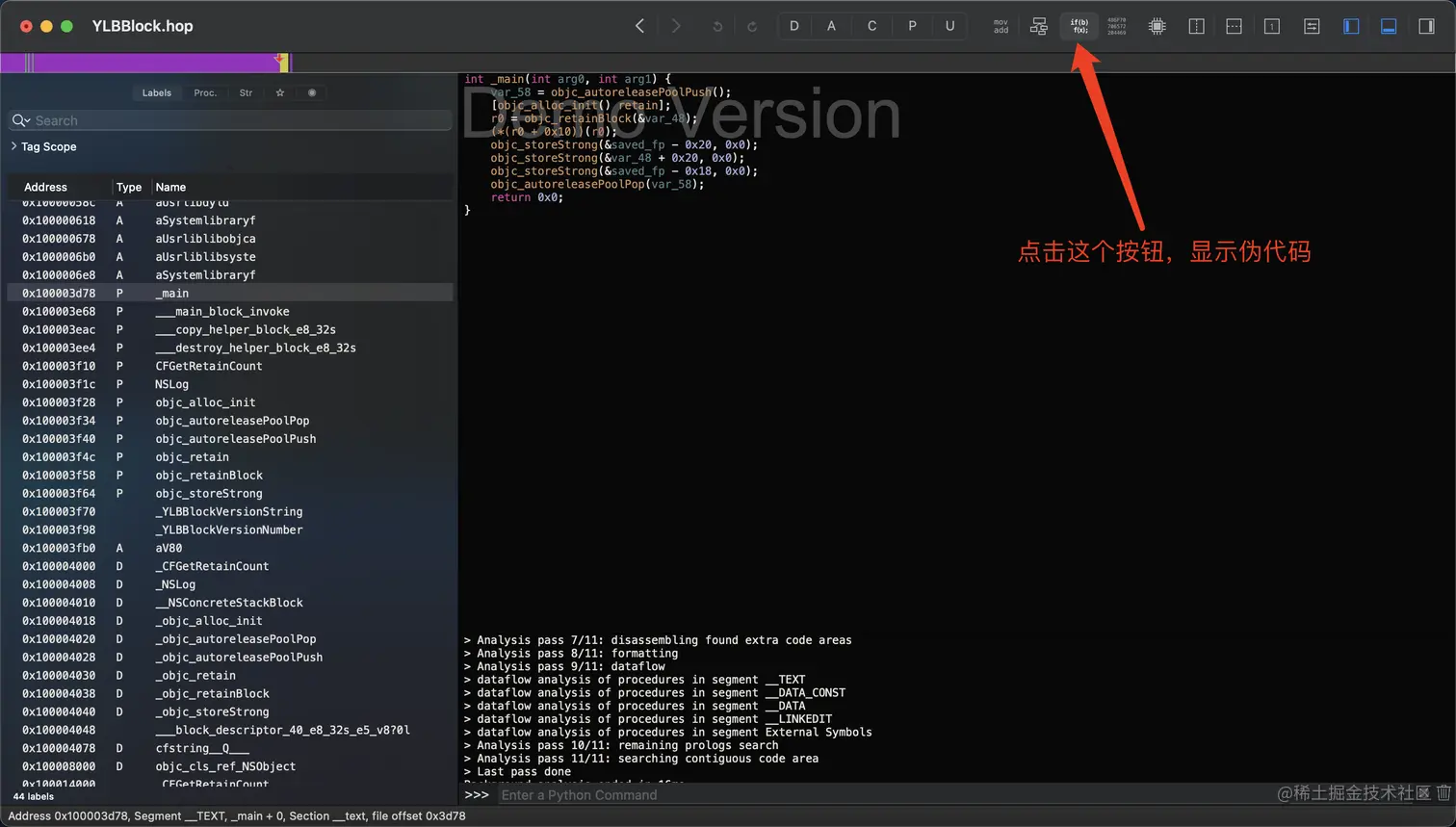Mark selection as Undefined with U
1456x827 pixels.
[949, 26]
